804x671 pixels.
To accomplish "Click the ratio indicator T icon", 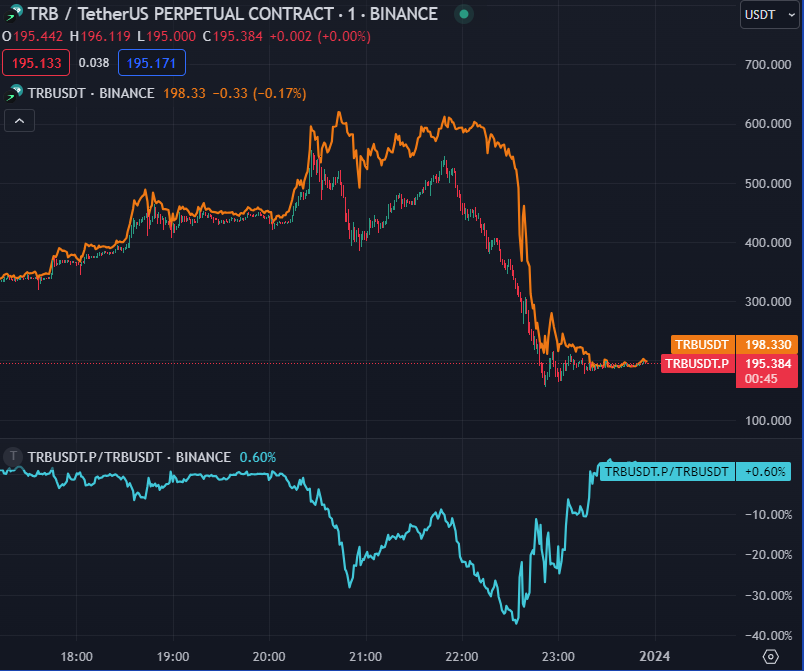I will 13,456.
